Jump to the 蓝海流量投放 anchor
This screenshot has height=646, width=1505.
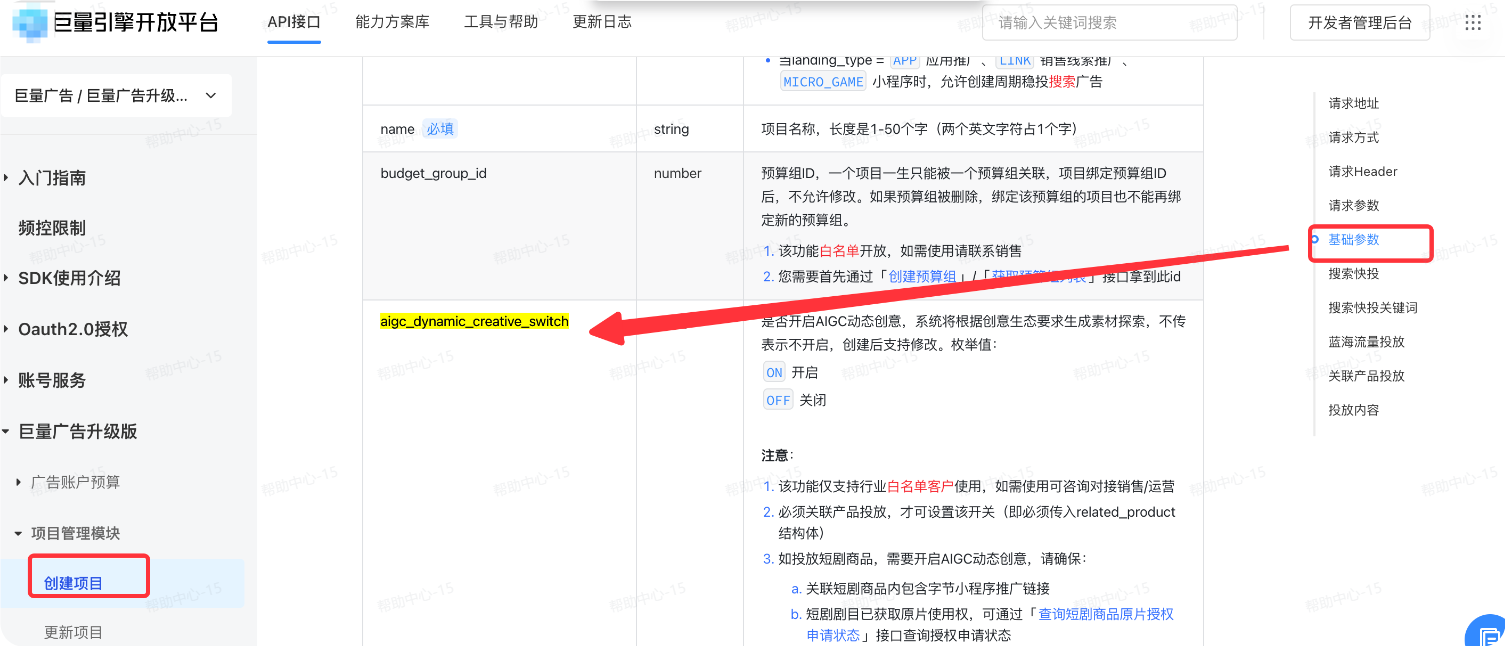(1366, 341)
